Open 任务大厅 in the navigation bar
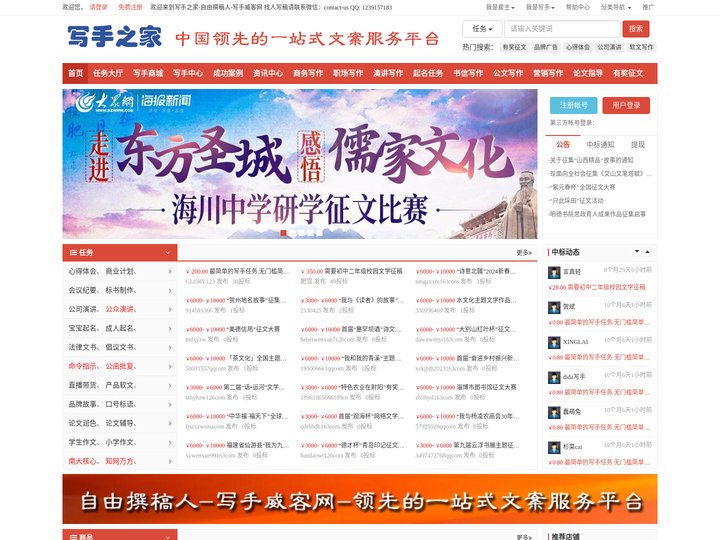 click(x=108, y=73)
